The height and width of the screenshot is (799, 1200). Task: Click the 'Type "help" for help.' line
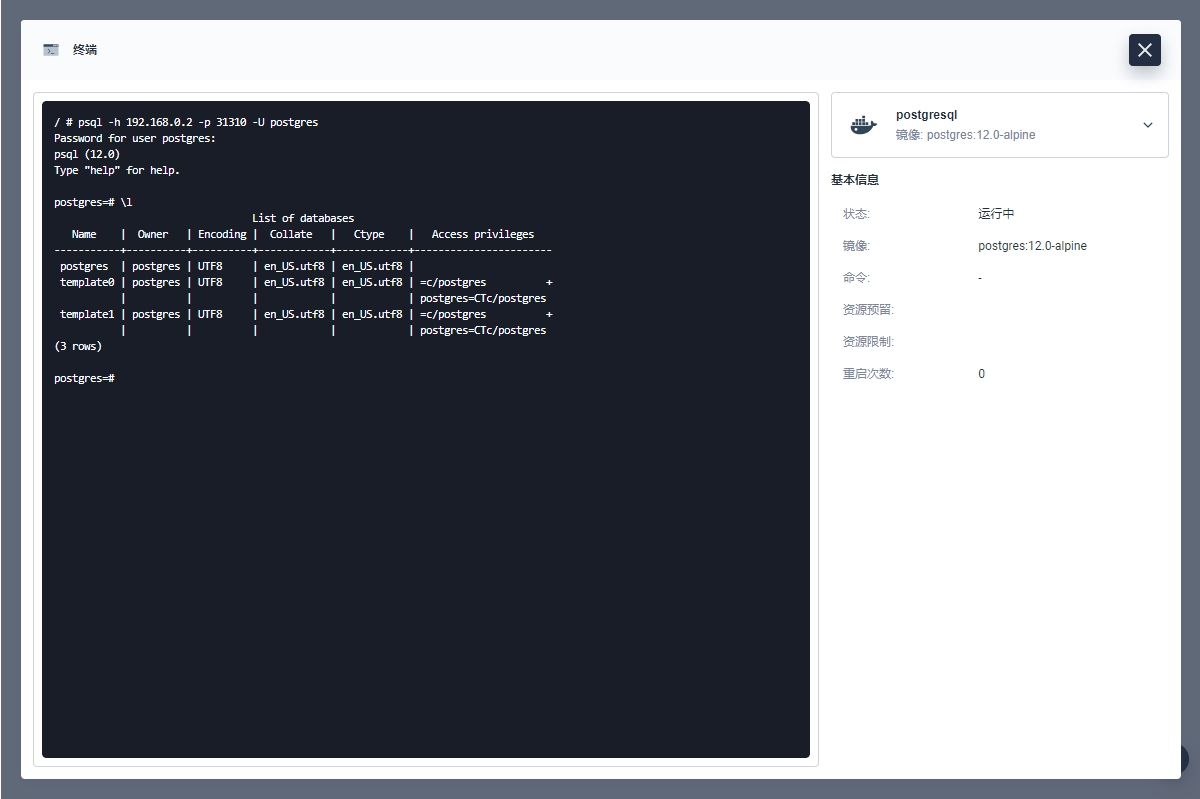click(117, 170)
